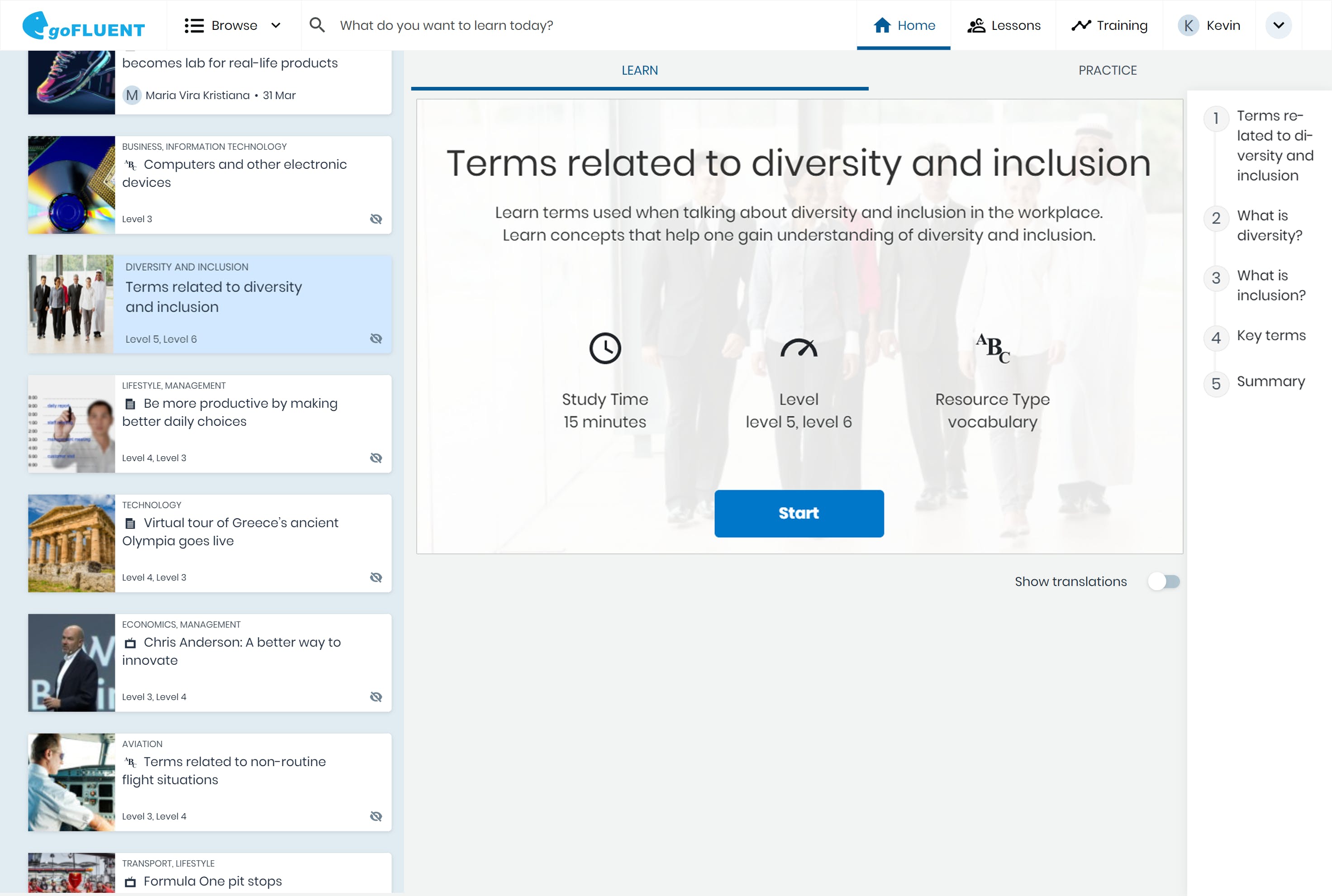Expand the Browse dropdown chevron

point(276,26)
